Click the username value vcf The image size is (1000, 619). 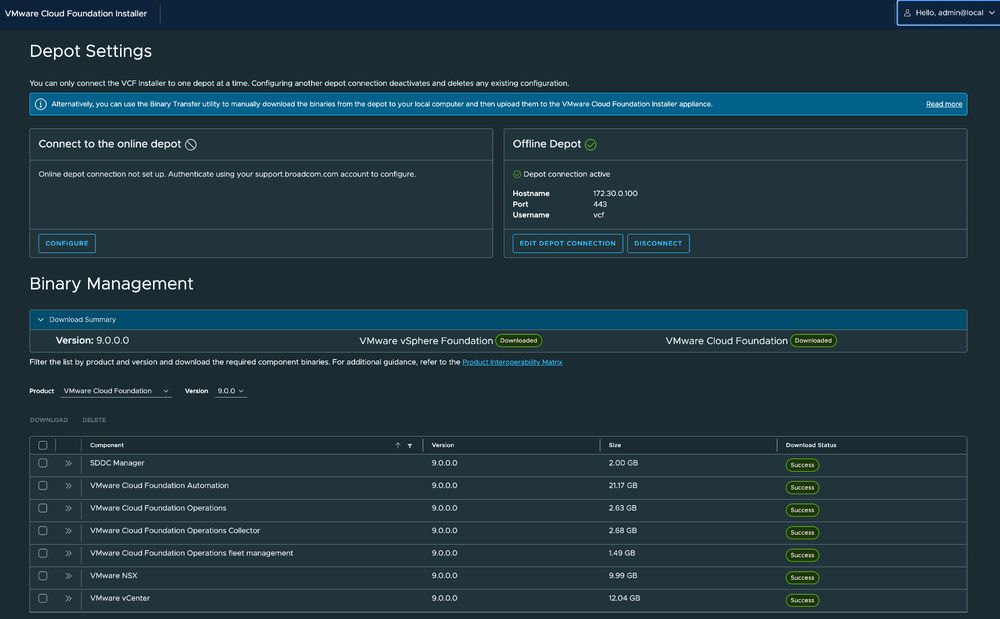[x=599, y=215]
